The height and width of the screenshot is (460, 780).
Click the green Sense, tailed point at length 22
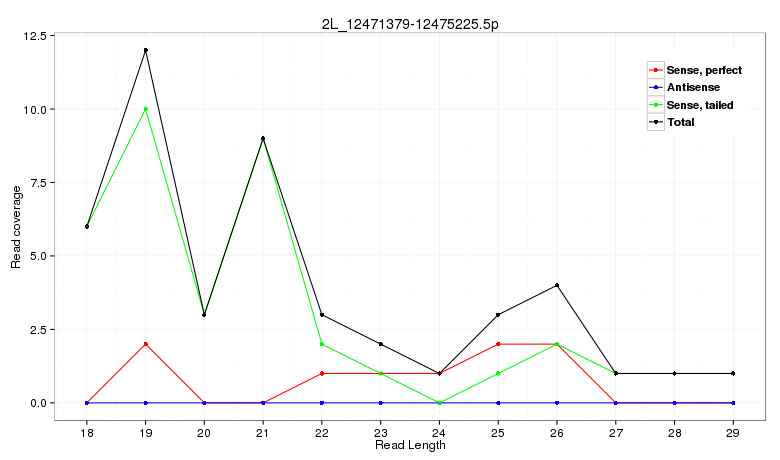pos(322,344)
